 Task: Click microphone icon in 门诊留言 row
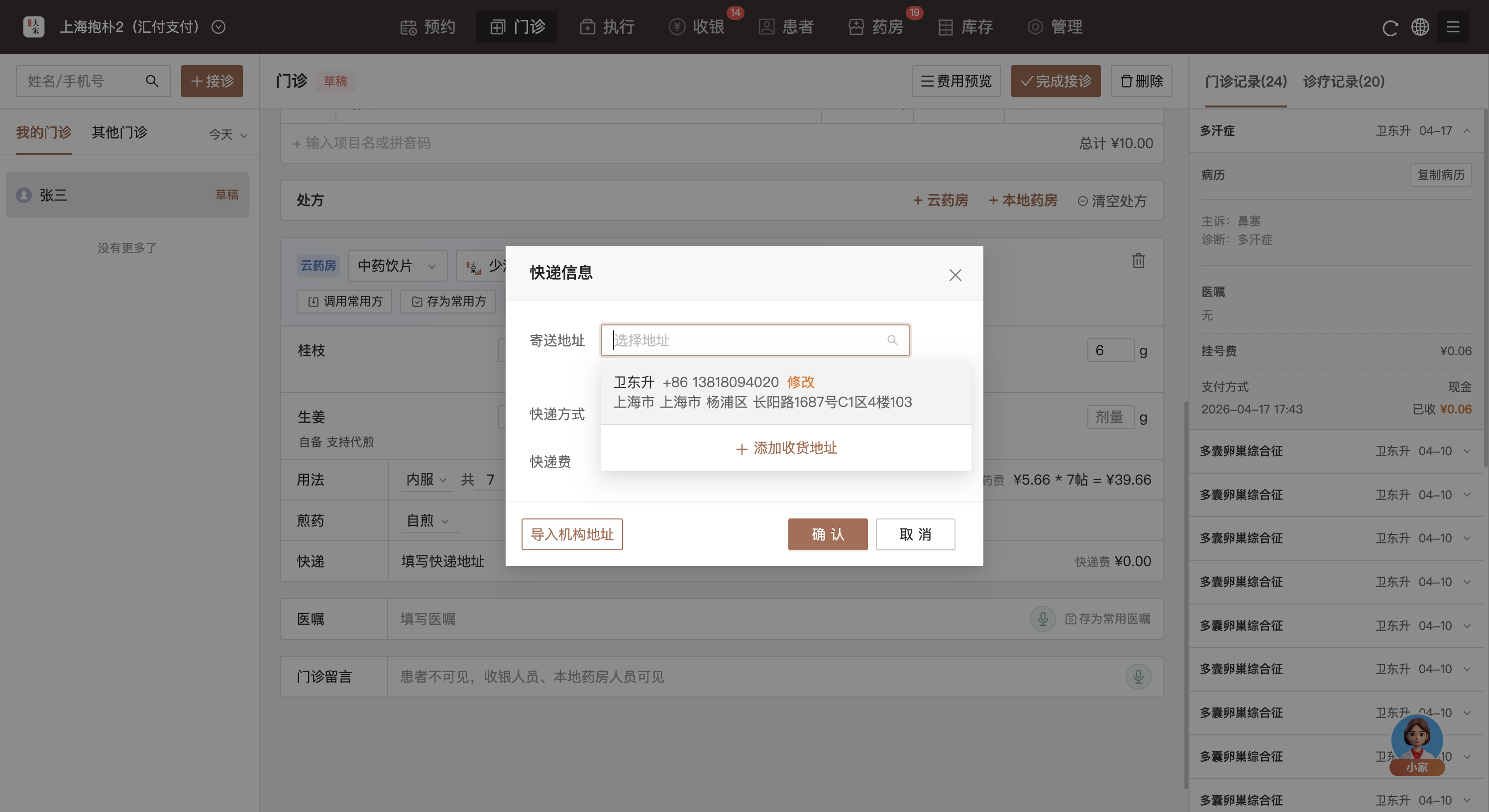pyautogui.click(x=1138, y=677)
